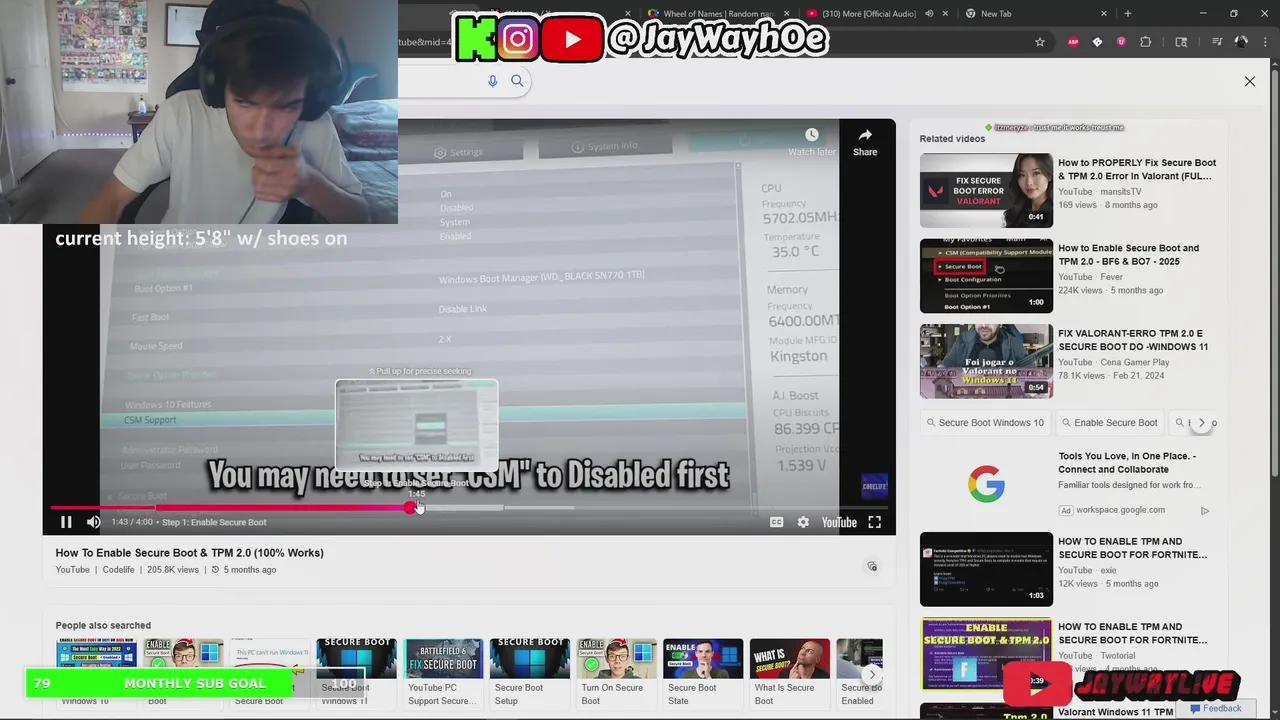Click the icon right of the video title

[x=872, y=567]
